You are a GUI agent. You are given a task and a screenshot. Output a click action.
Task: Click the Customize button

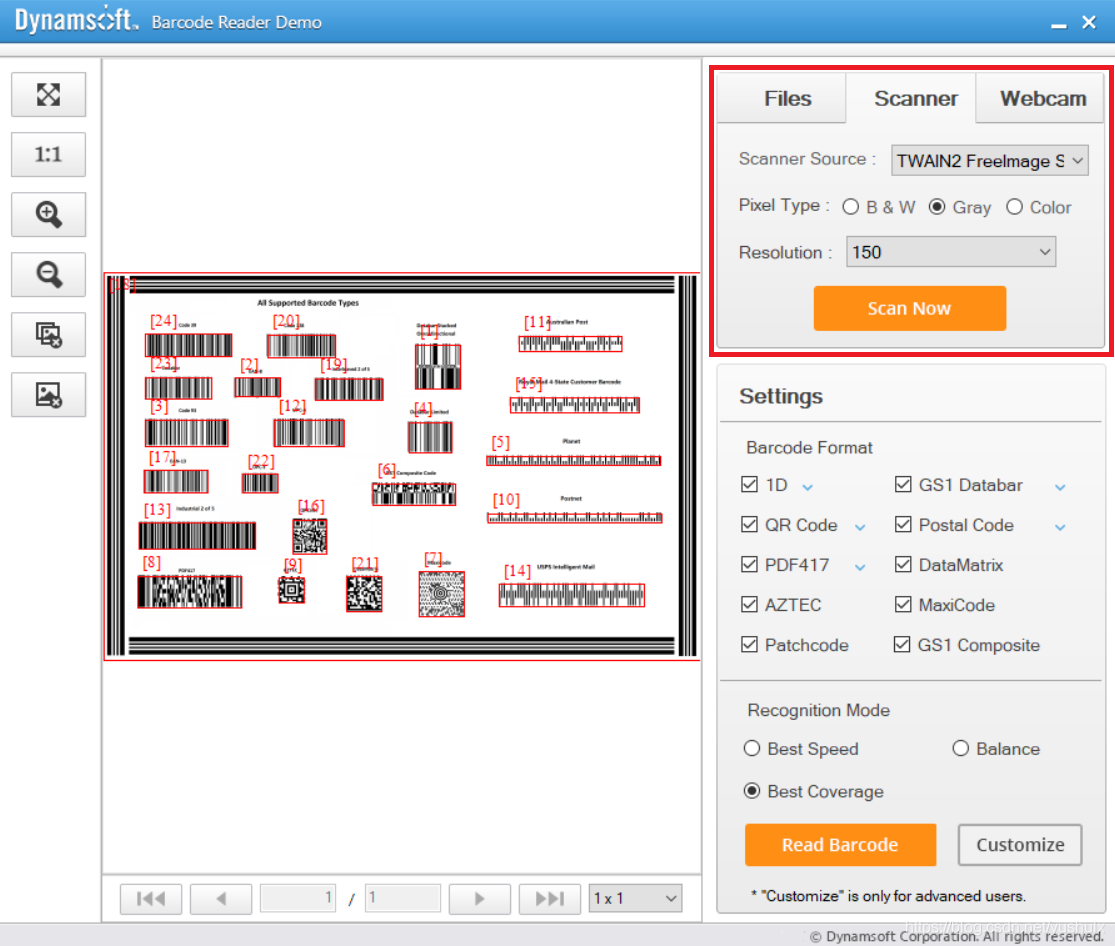pyautogui.click(x=1020, y=844)
